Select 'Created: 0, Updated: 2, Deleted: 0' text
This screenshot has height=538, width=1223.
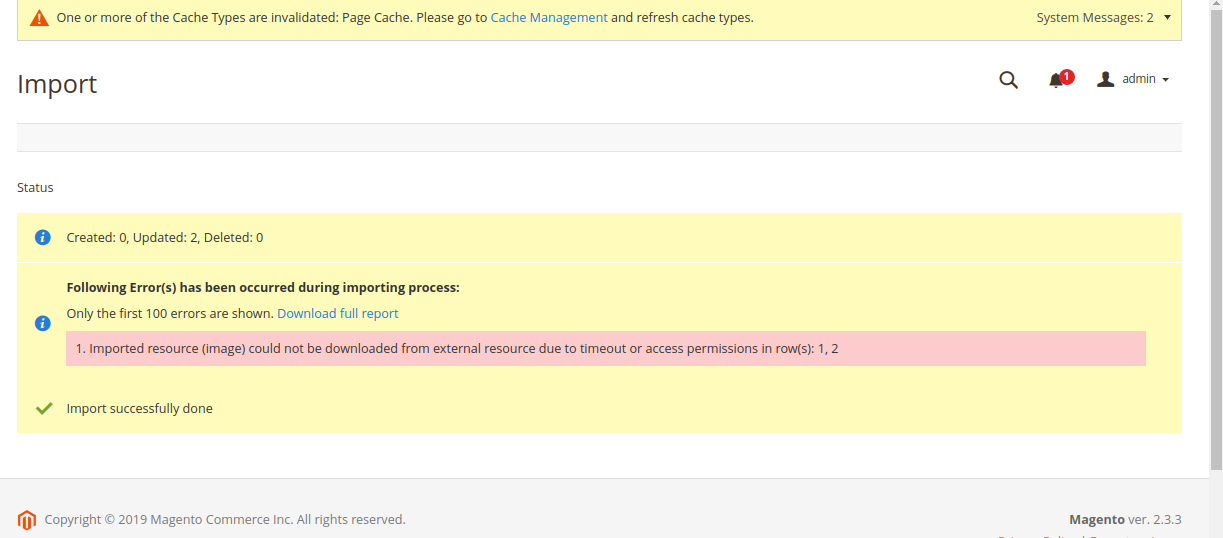(x=165, y=238)
